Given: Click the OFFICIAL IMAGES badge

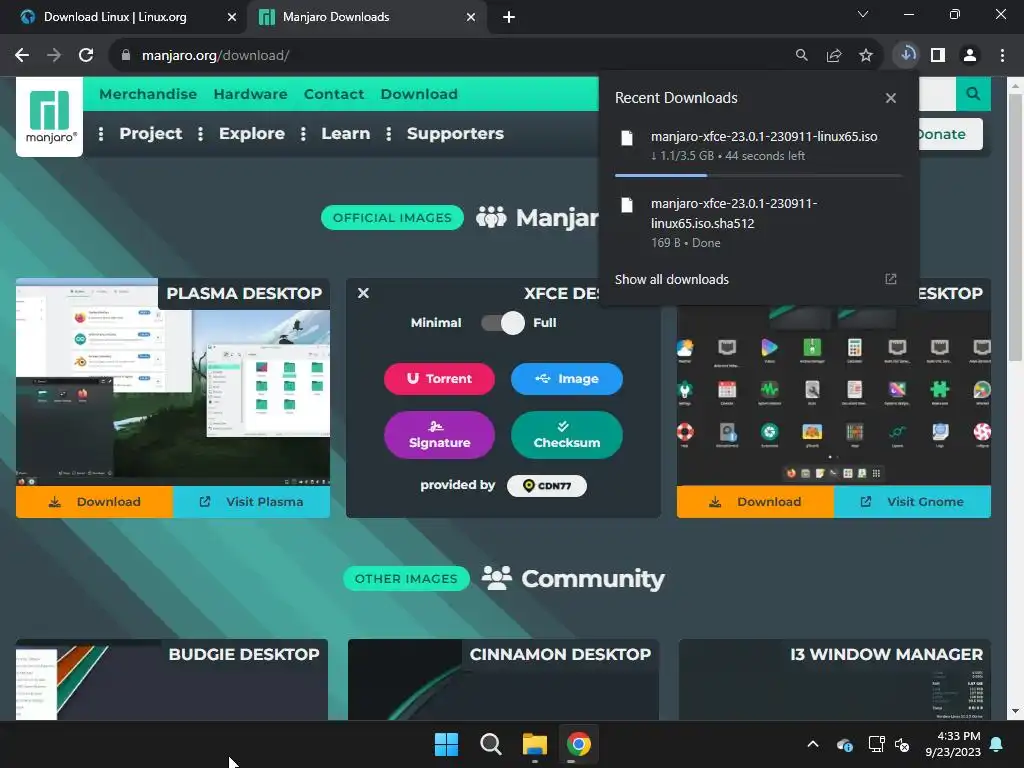Looking at the screenshot, I should [x=392, y=217].
